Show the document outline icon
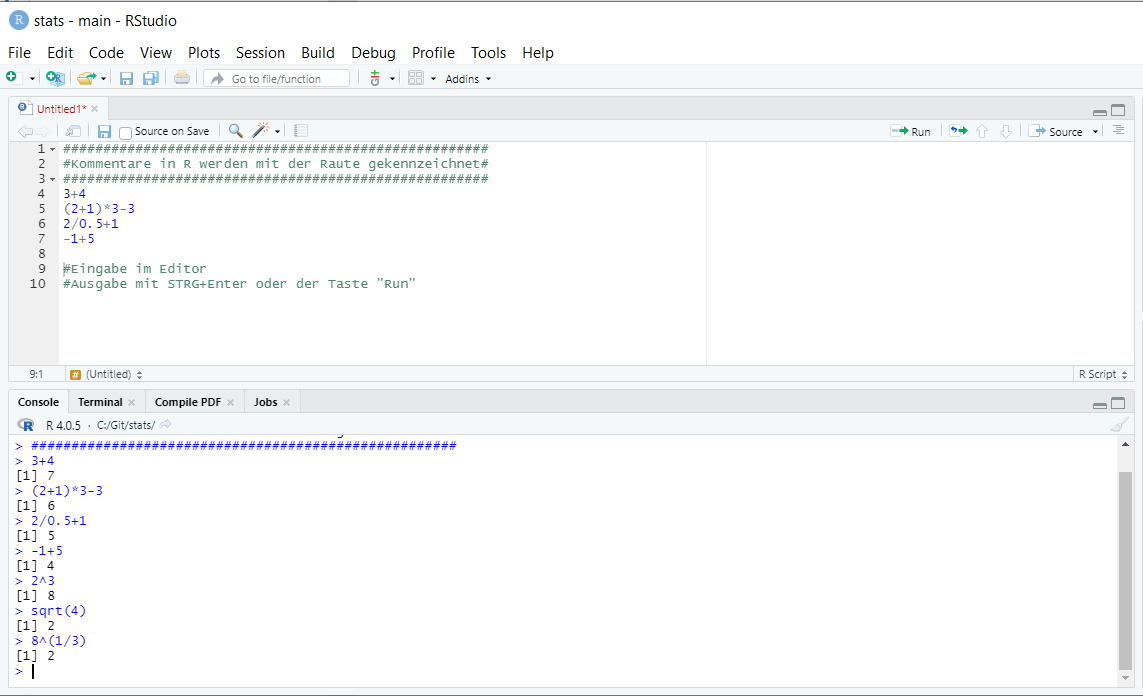This screenshot has height=696, width=1143. (1118, 131)
